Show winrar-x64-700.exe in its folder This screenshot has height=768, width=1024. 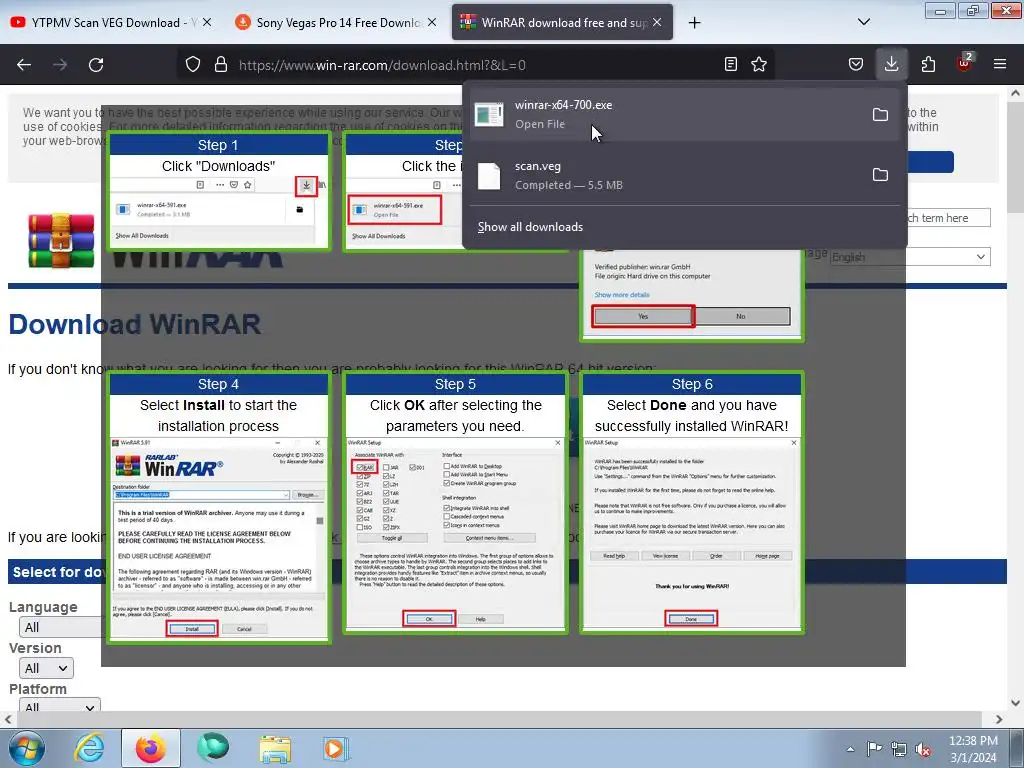[x=880, y=115]
